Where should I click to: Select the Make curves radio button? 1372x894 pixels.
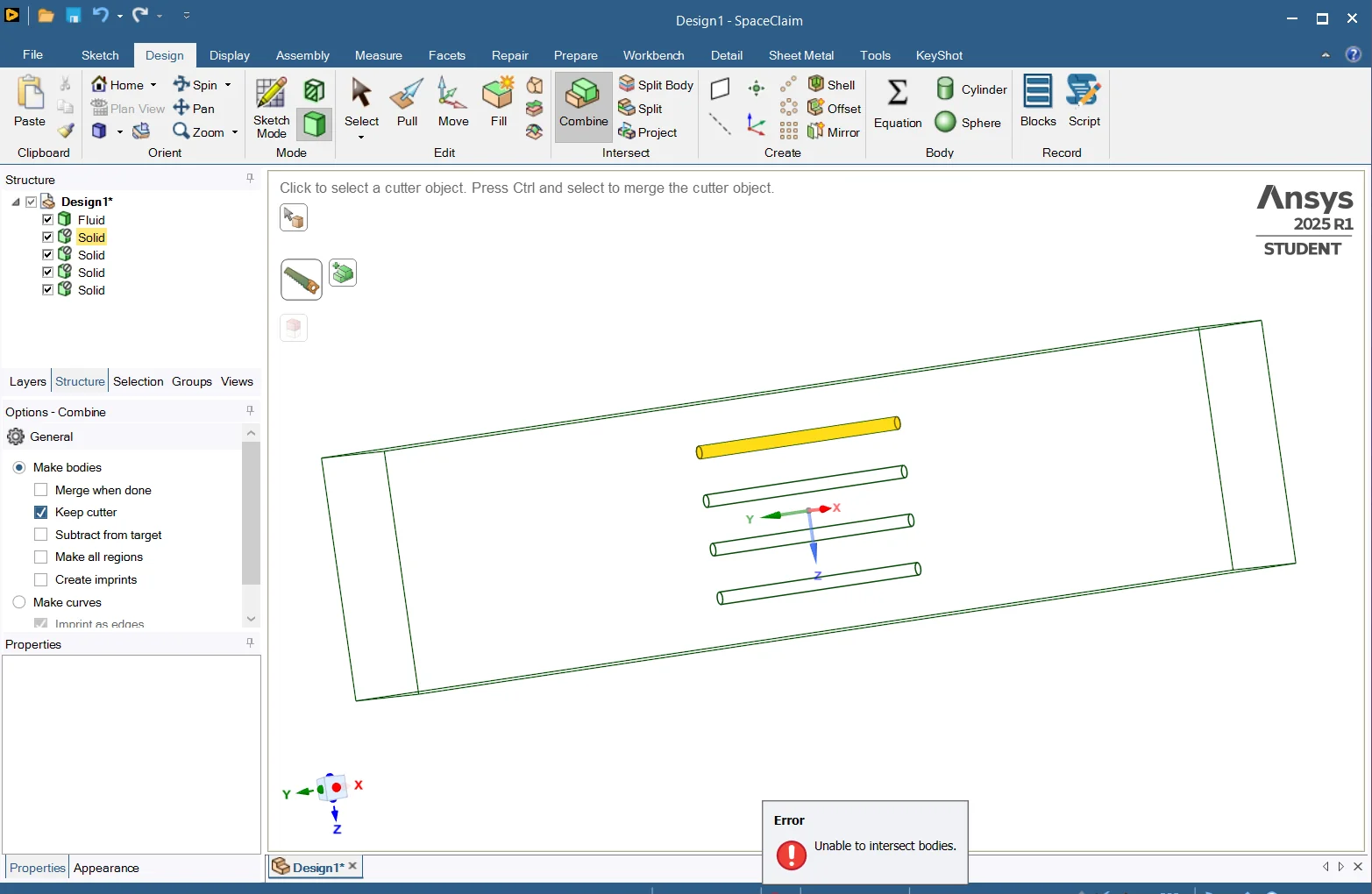(x=19, y=602)
